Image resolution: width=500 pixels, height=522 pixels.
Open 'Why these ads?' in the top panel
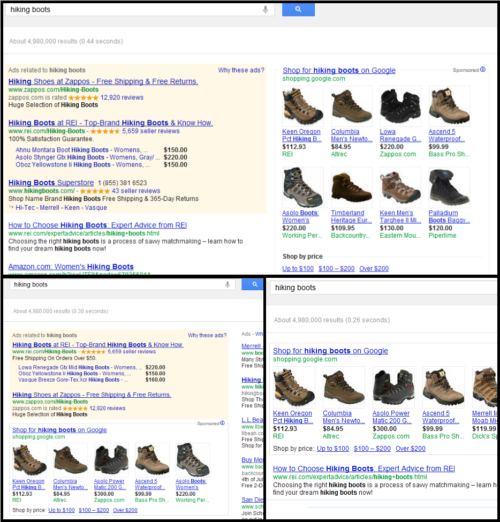[x=241, y=70]
